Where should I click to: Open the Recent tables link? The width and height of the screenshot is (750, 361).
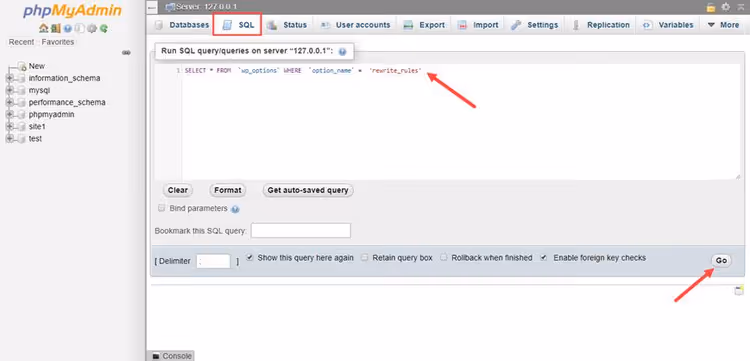(22, 42)
